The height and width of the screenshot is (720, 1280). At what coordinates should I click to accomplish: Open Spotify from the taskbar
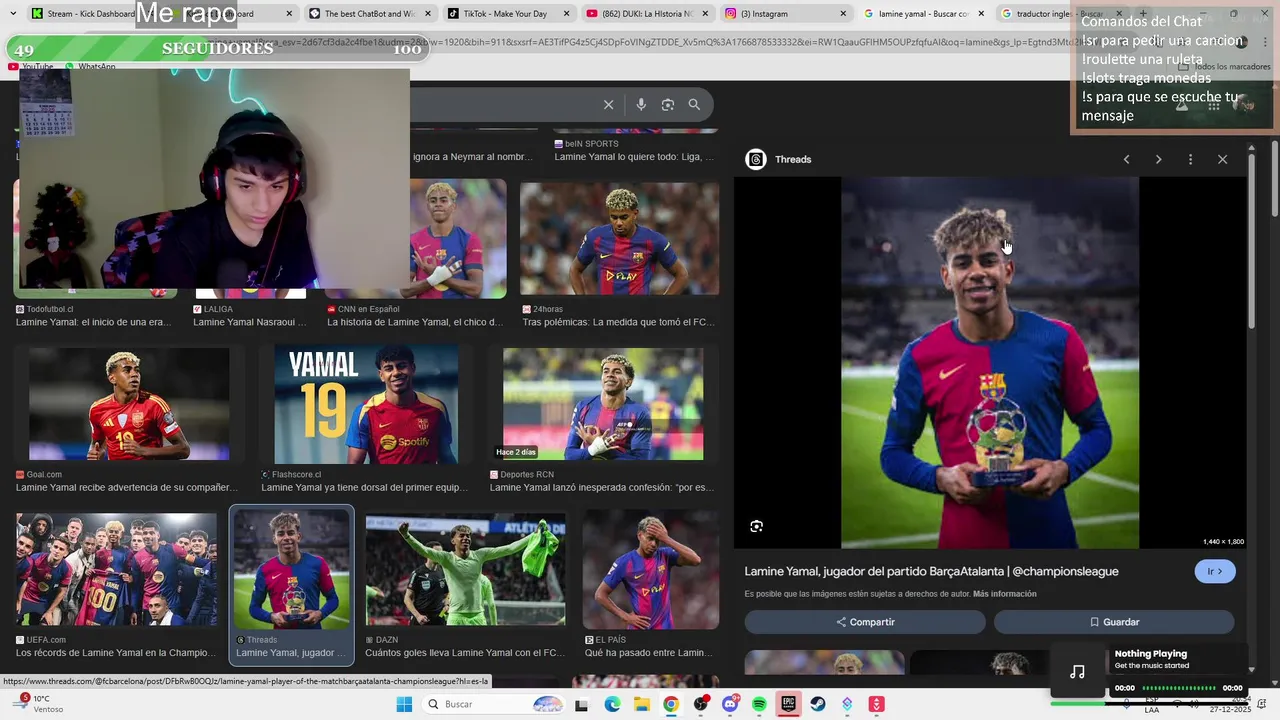(759, 705)
